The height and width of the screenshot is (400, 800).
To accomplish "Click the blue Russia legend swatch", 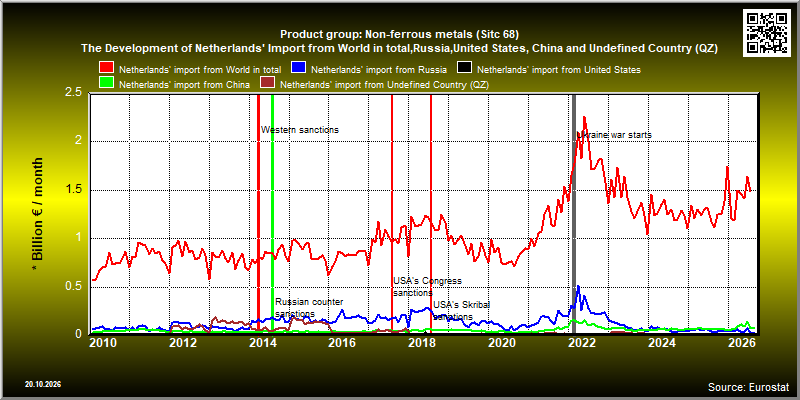I will [298, 68].
